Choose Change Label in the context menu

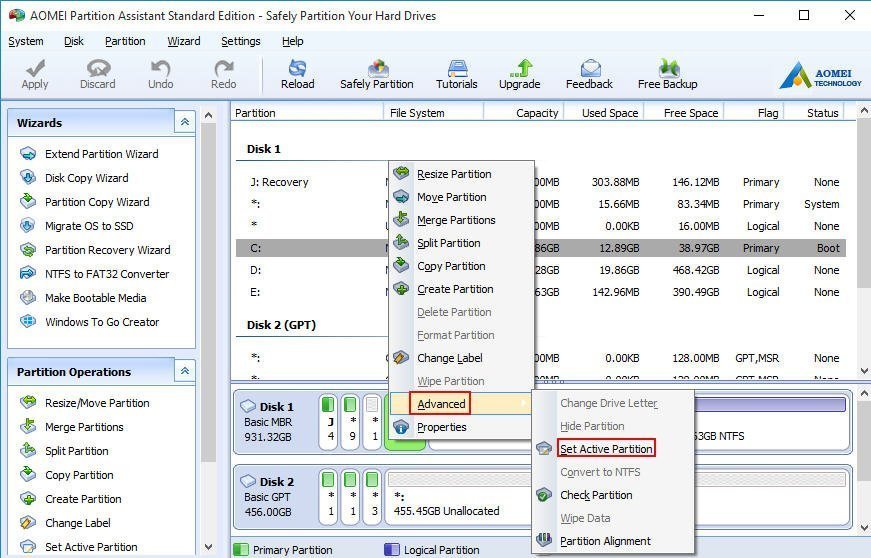461,358
